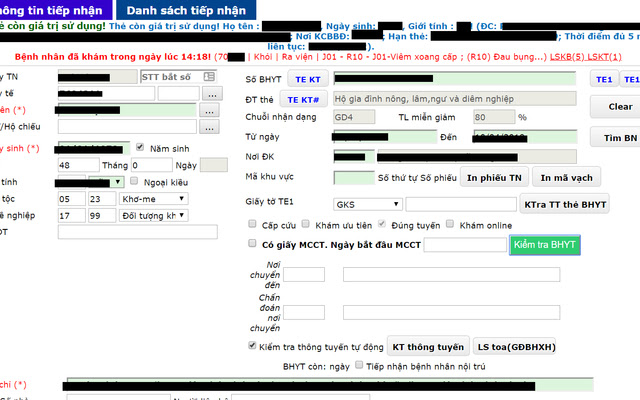Toggle the Năm sinh checkbox

pos(140,147)
